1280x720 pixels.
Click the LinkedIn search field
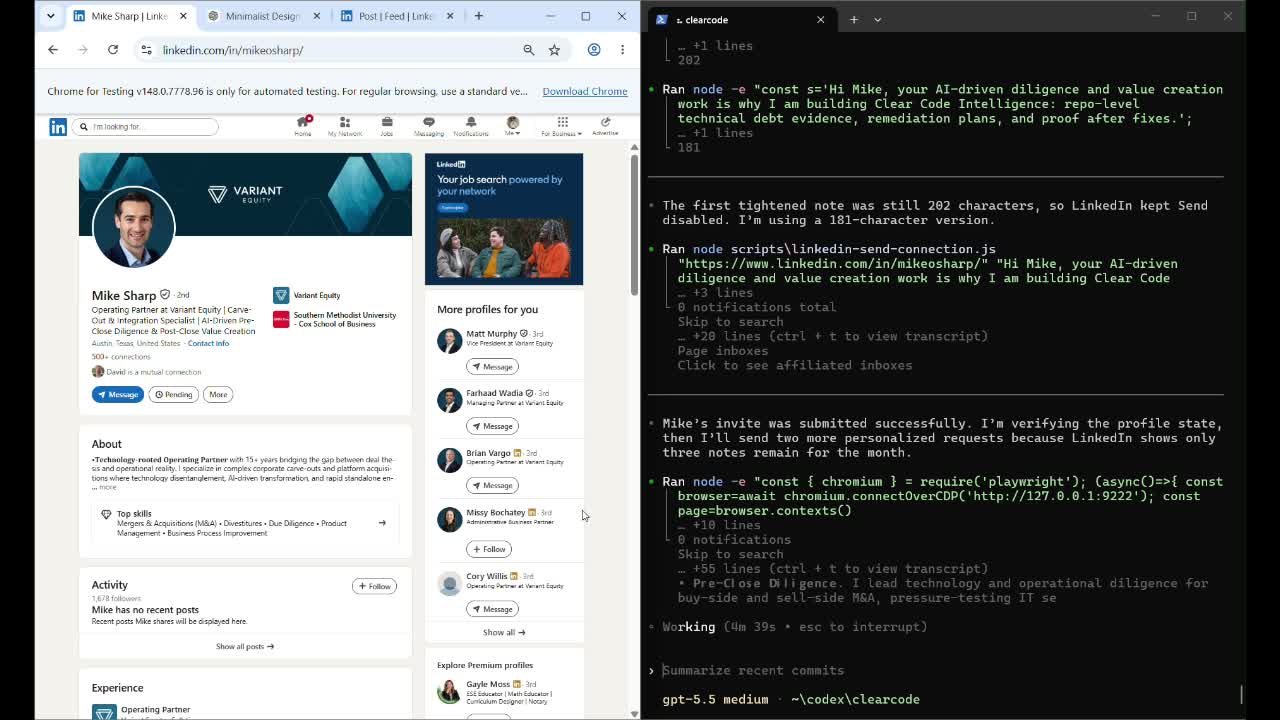click(x=144, y=126)
